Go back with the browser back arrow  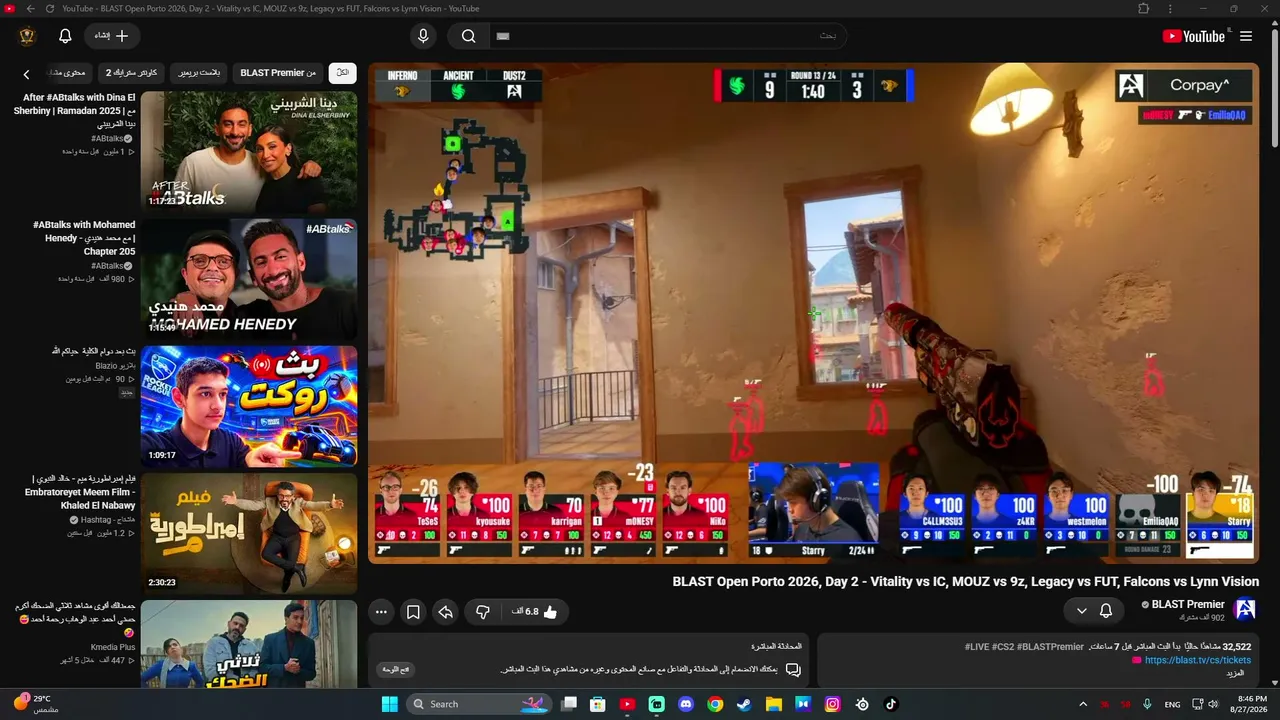pos(30,9)
